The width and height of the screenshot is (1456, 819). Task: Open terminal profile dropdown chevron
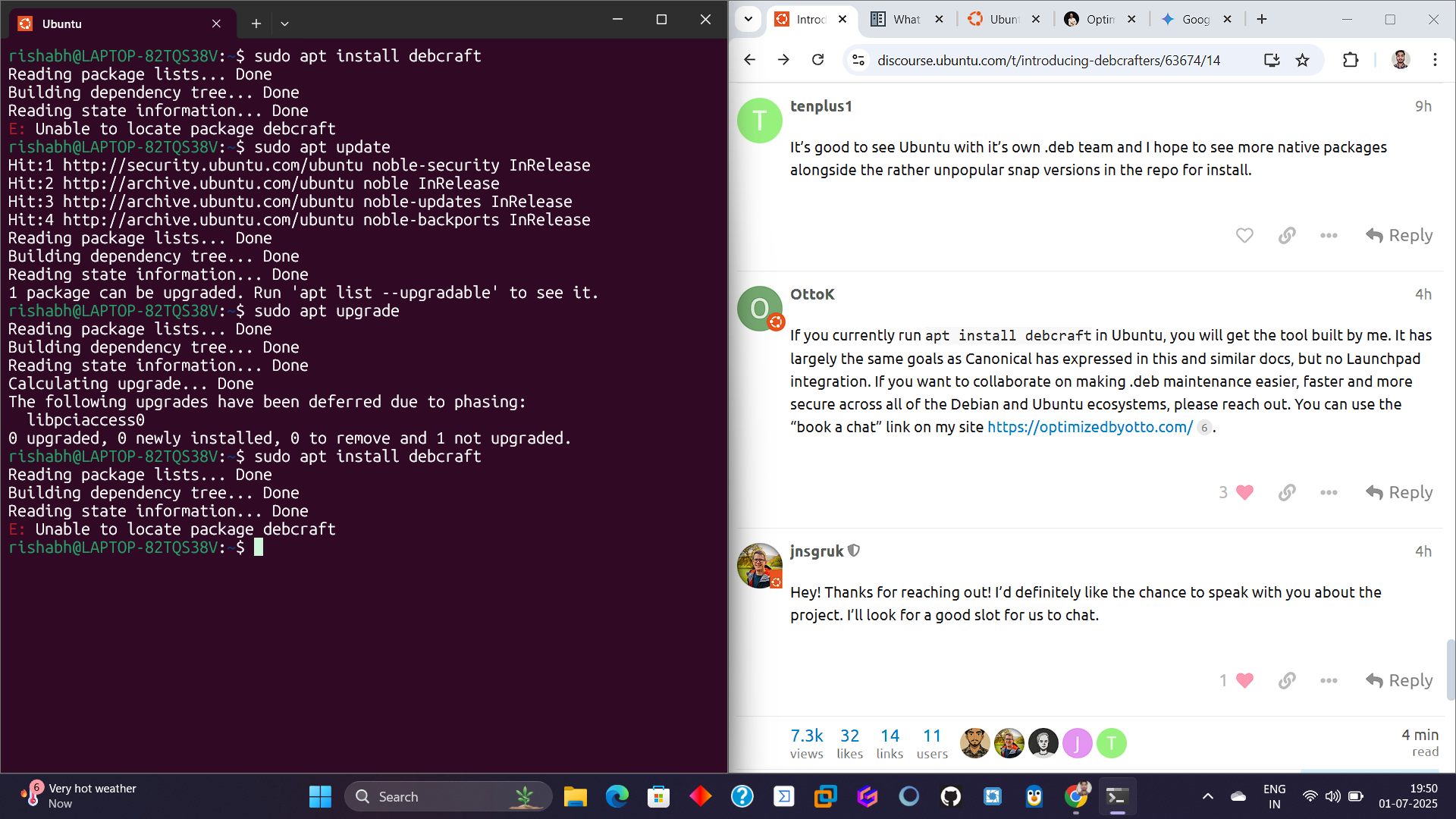[x=284, y=24]
